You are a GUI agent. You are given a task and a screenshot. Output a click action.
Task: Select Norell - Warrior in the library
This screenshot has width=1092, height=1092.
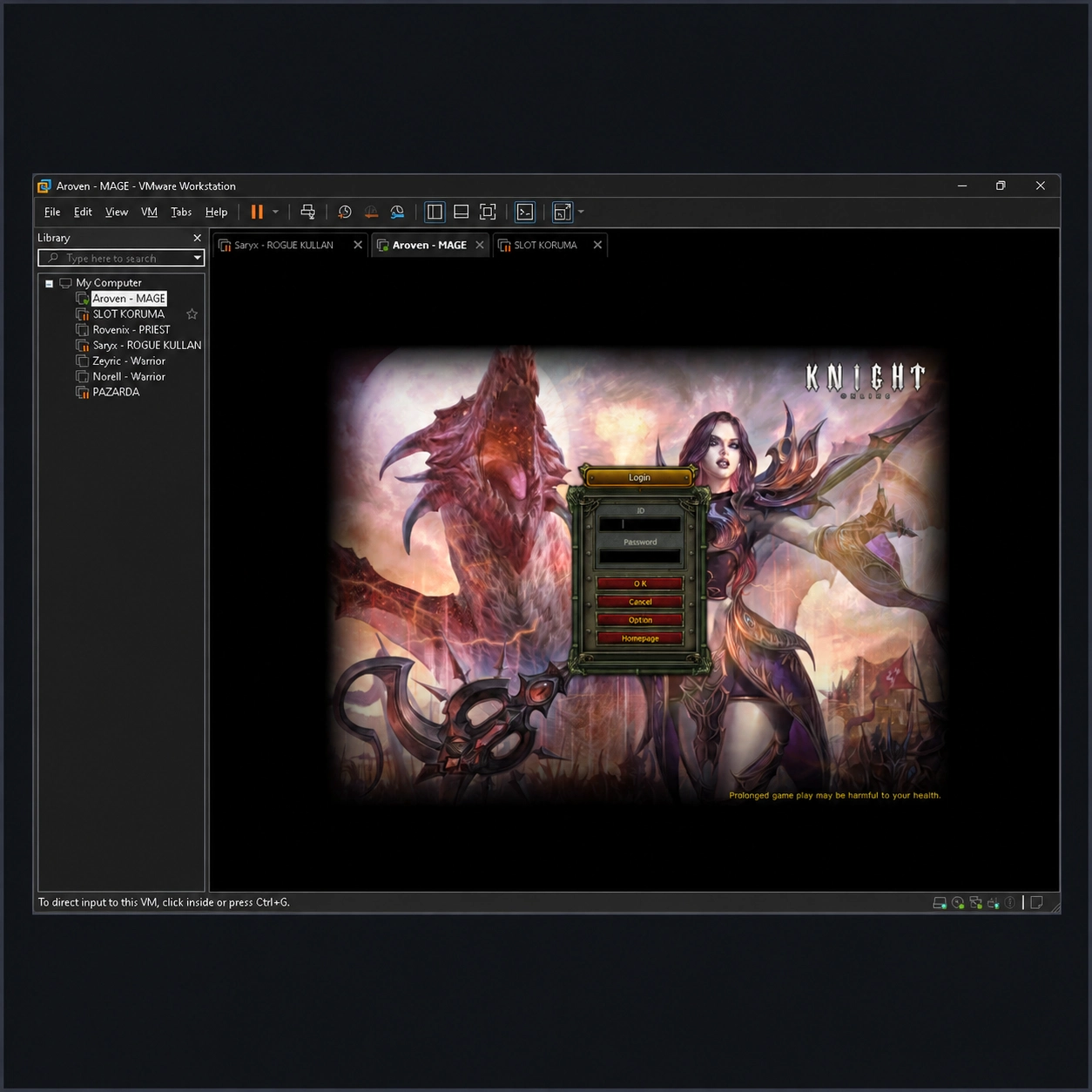click(x=129, y=377)
